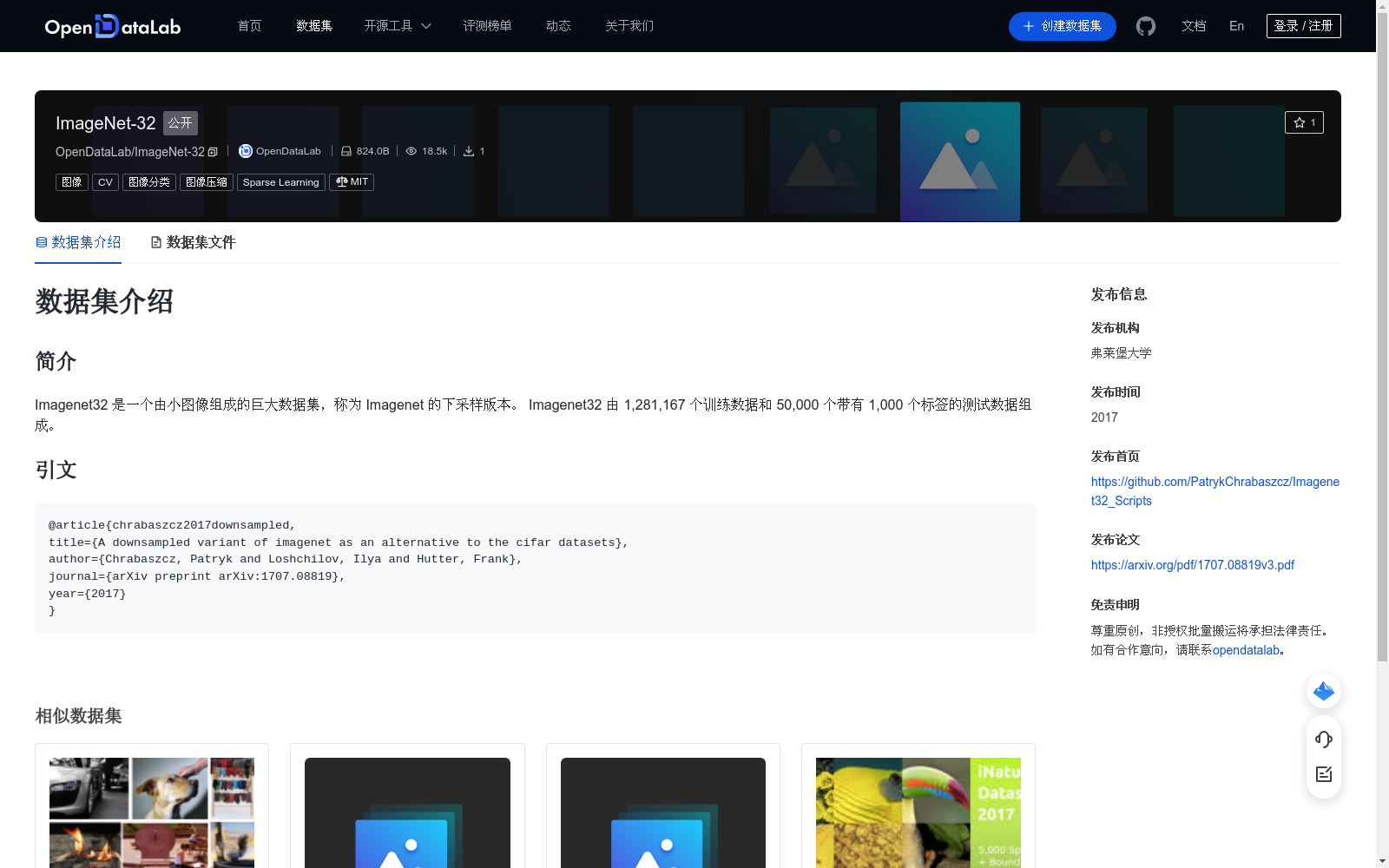Open the customer support headset icon
This screenshot has height=868, width=1389.
[x=1324, y=739]
